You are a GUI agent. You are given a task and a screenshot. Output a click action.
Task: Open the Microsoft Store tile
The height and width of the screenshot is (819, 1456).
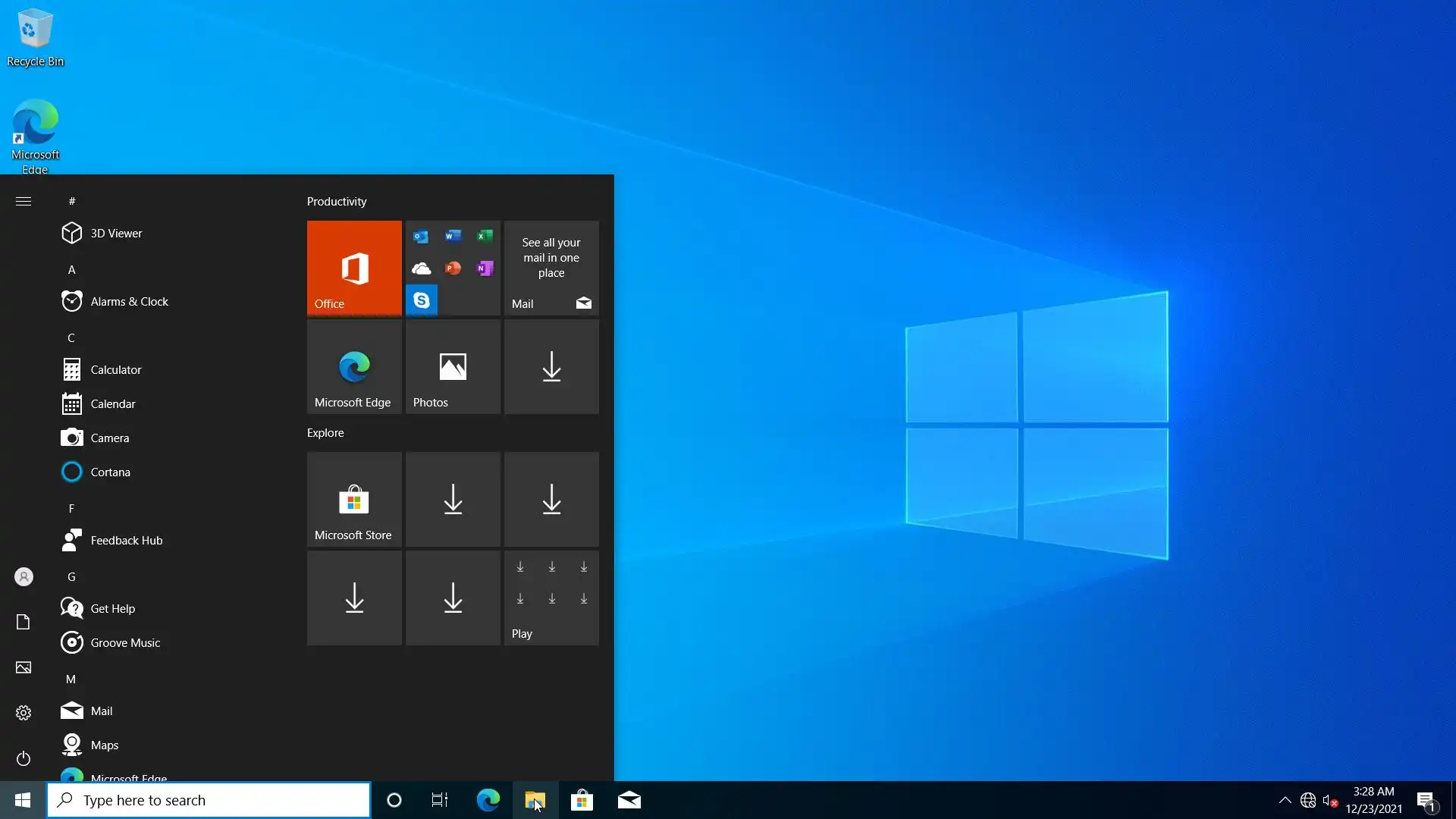pyautogui.click(x=354, y=499)
